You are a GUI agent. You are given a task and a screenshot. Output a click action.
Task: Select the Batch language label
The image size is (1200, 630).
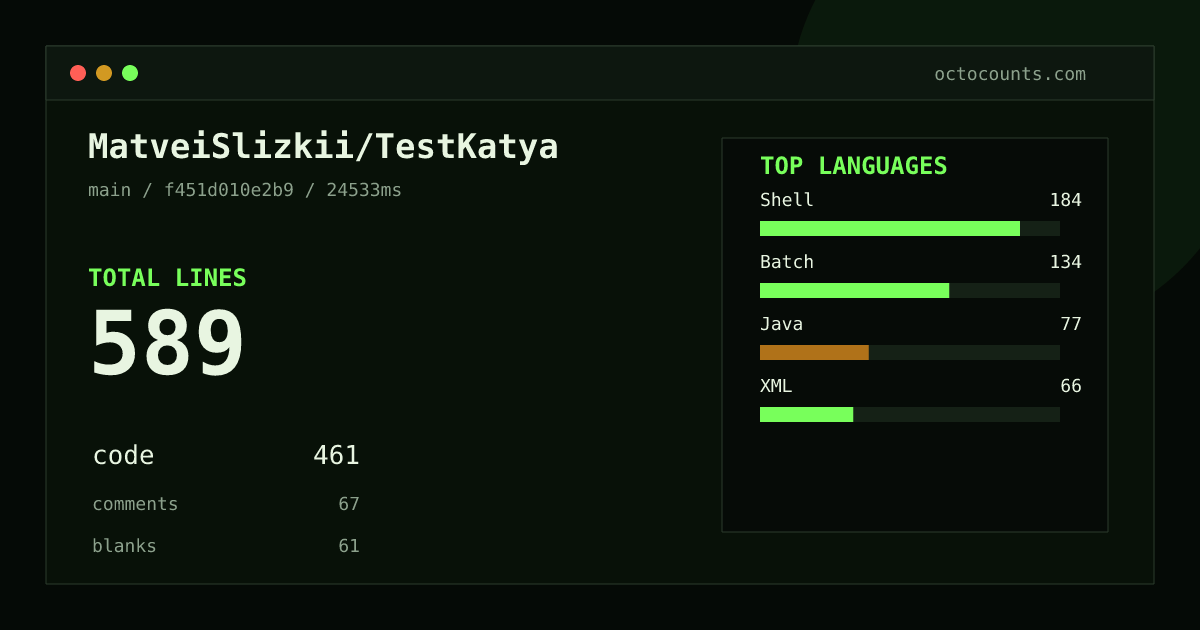[787, 262]
